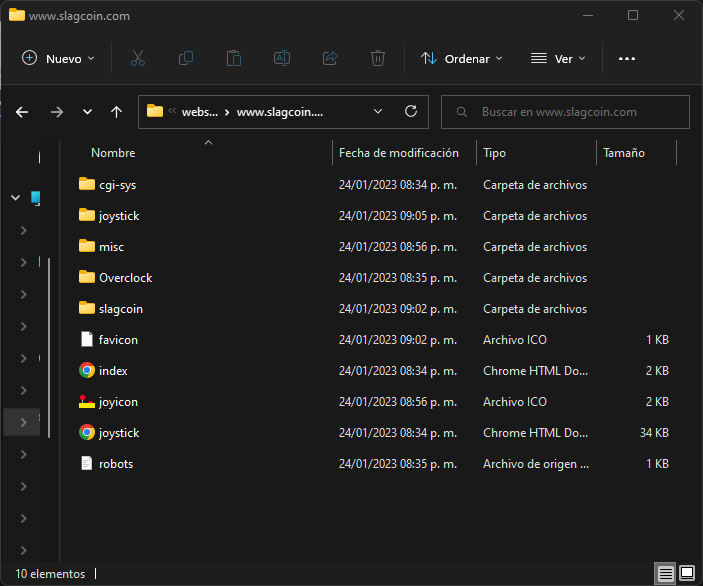Click the Share icon in toolbar

coord(330,58)
